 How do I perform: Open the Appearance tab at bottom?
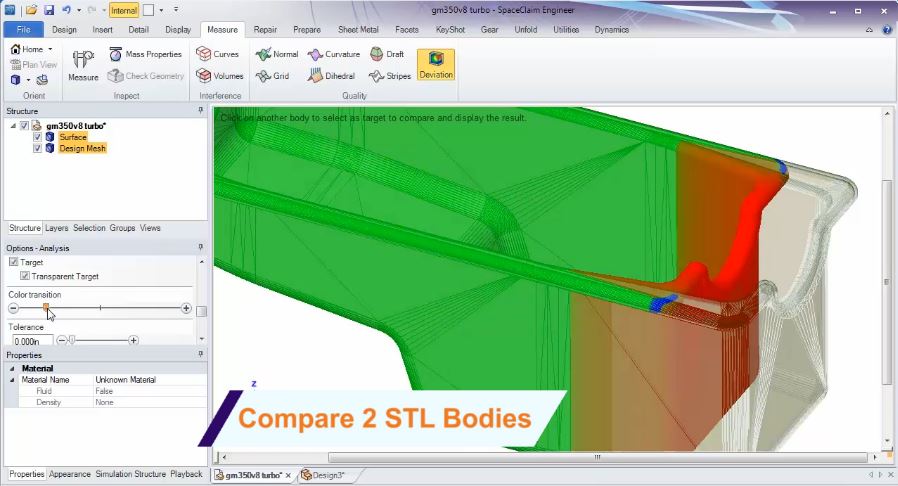pos(70,474)
